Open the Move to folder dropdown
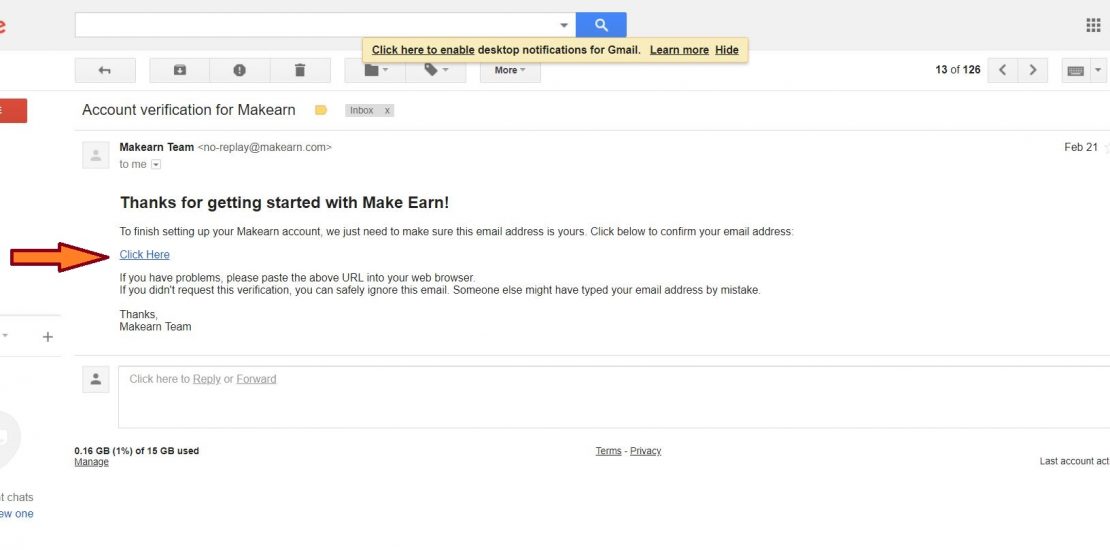This screenshot has height=550, width=1110. [376, 70]
